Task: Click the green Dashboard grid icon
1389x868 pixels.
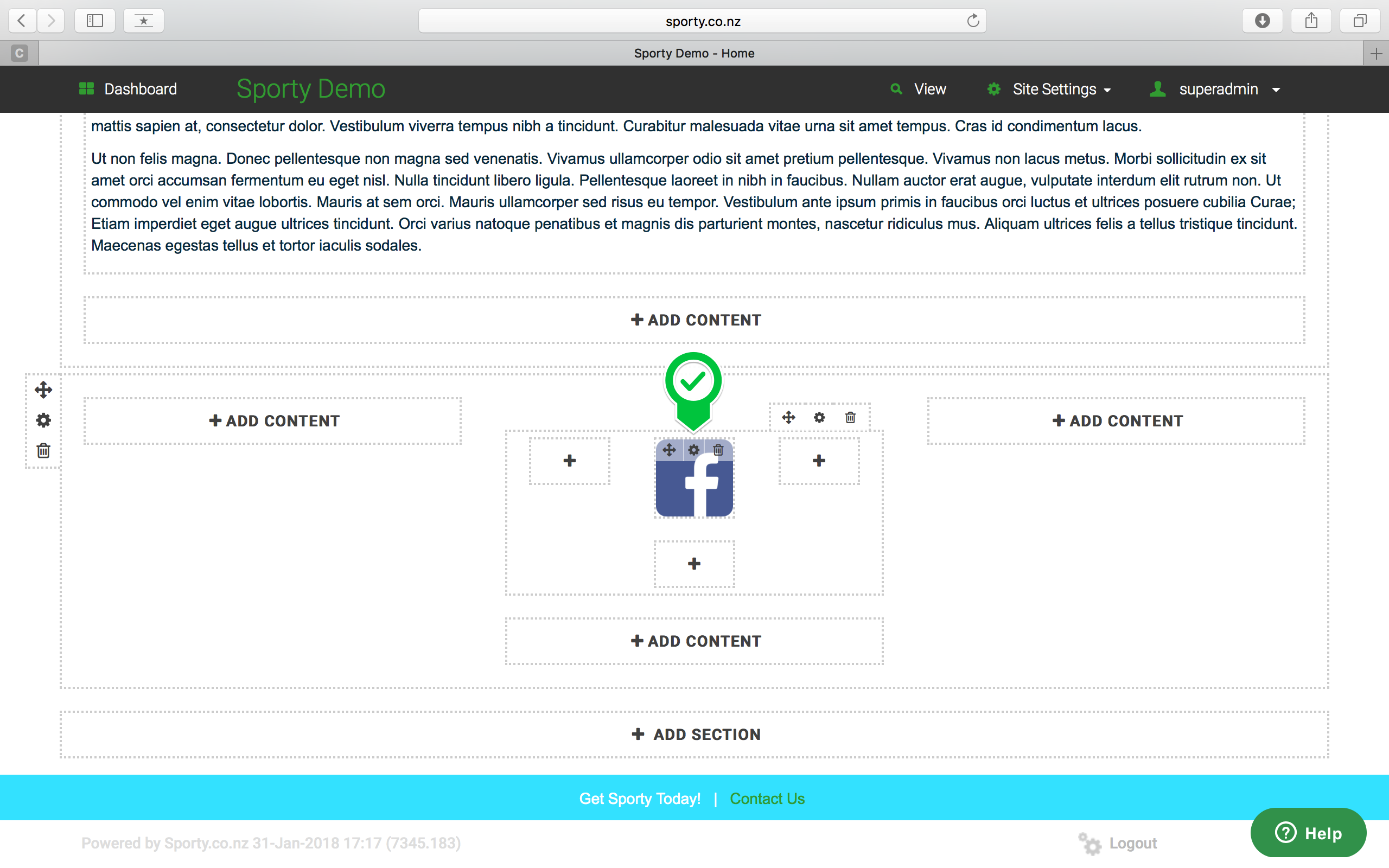Action: [x=86, y=88]
